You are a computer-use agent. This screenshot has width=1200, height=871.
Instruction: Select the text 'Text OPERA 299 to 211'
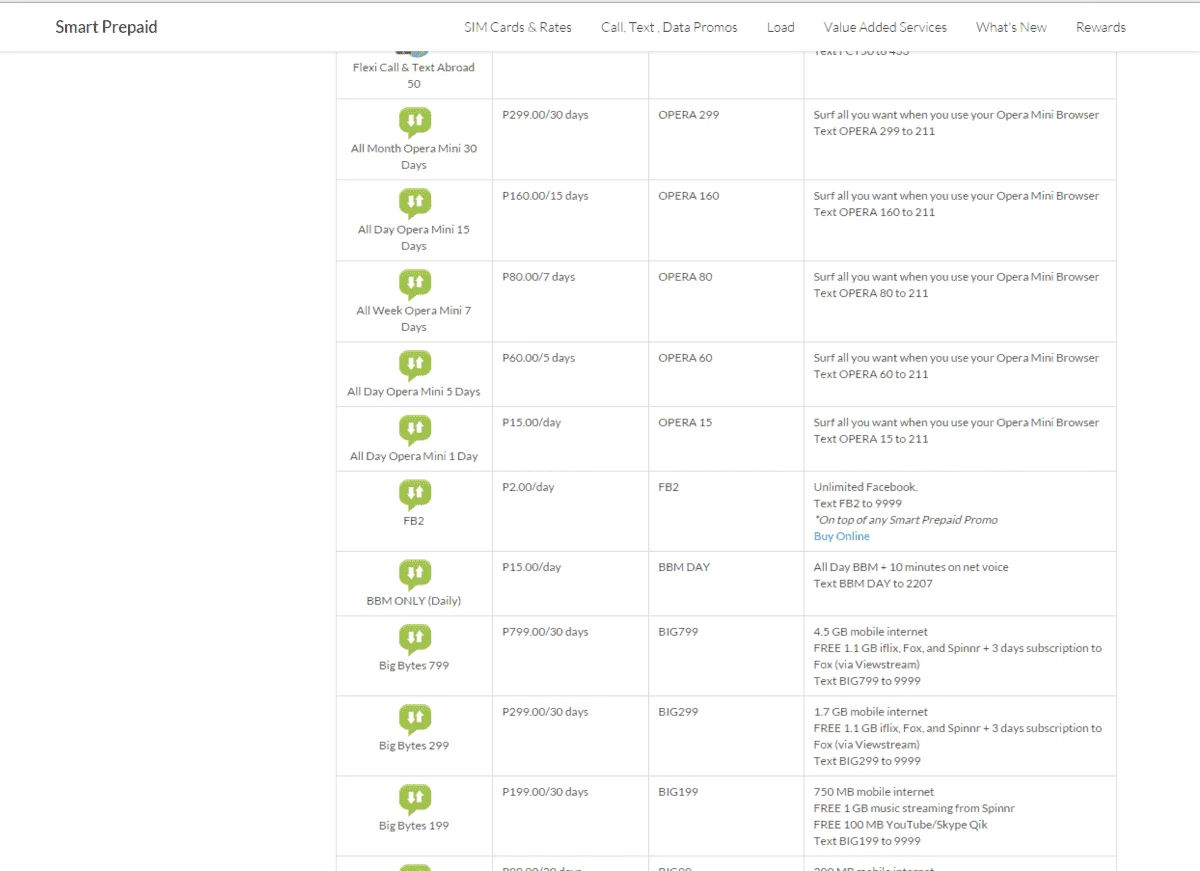[875, 131]
